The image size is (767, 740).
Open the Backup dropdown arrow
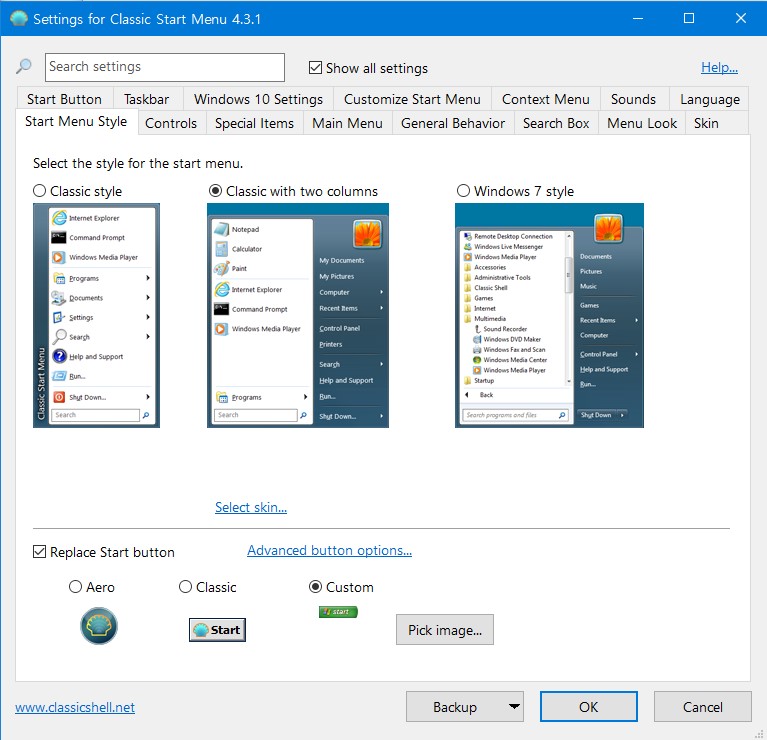click(x=514, y=706)
